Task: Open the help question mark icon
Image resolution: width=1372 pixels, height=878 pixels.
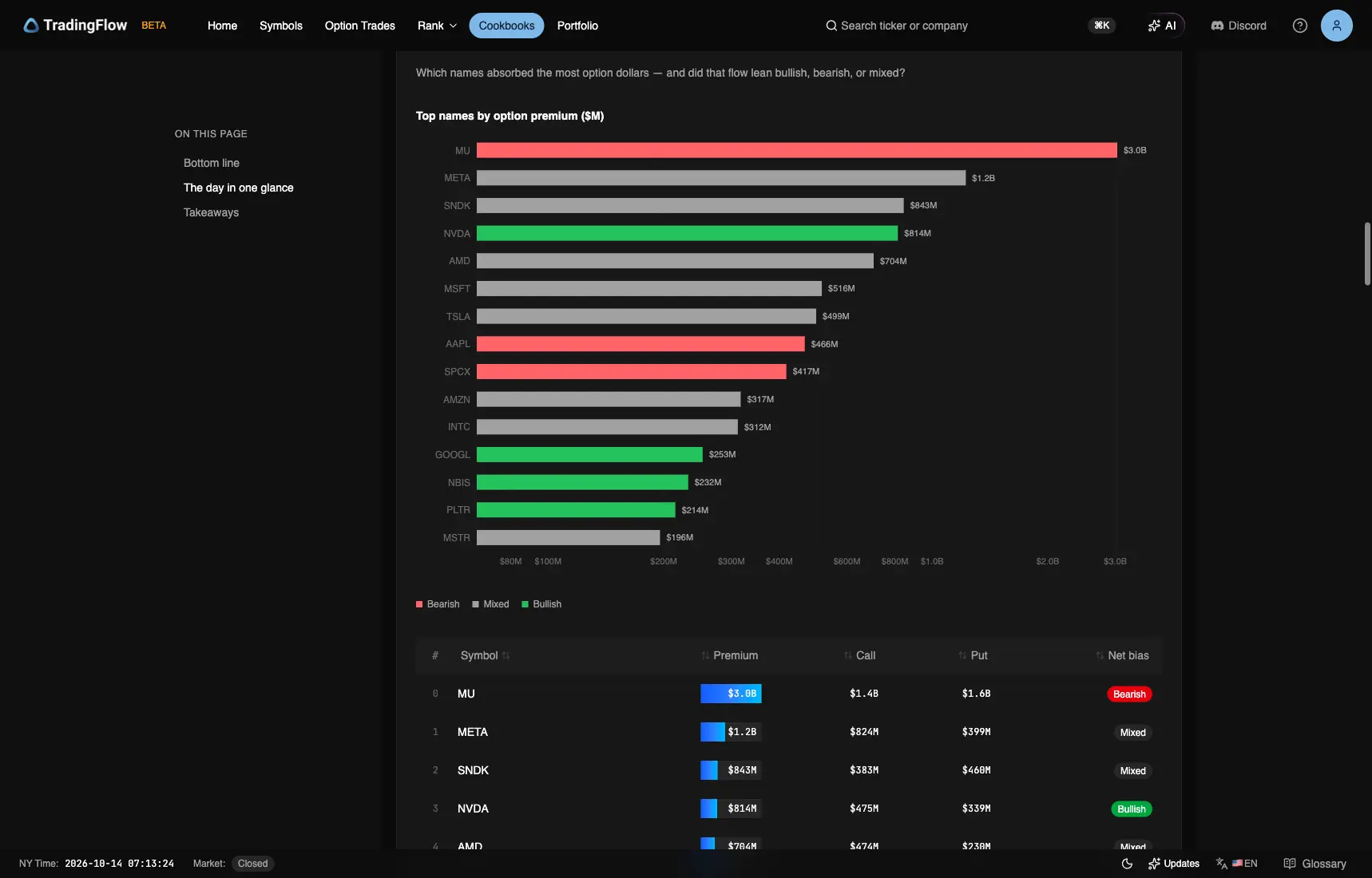Action: (x=1300, y=26)
